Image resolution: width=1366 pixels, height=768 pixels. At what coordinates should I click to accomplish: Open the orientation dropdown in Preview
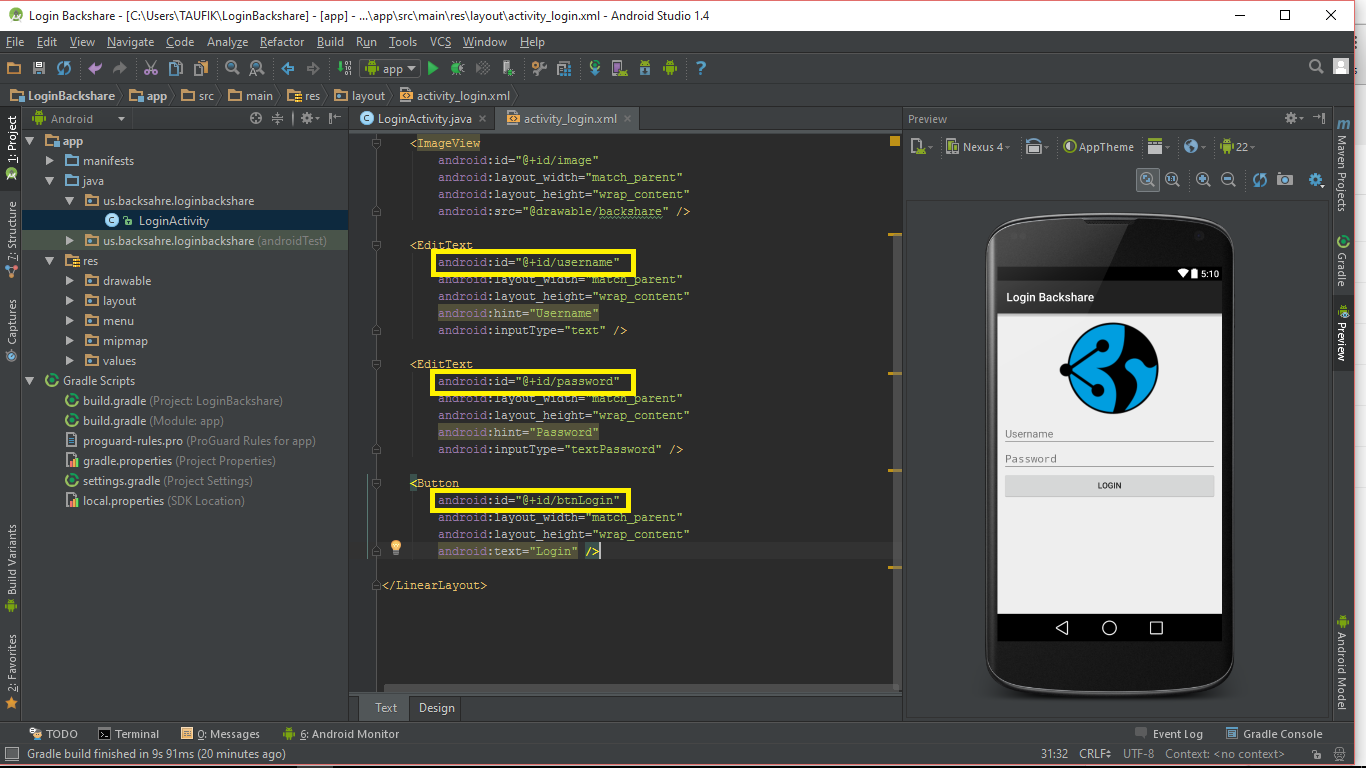click(1037, 147)
